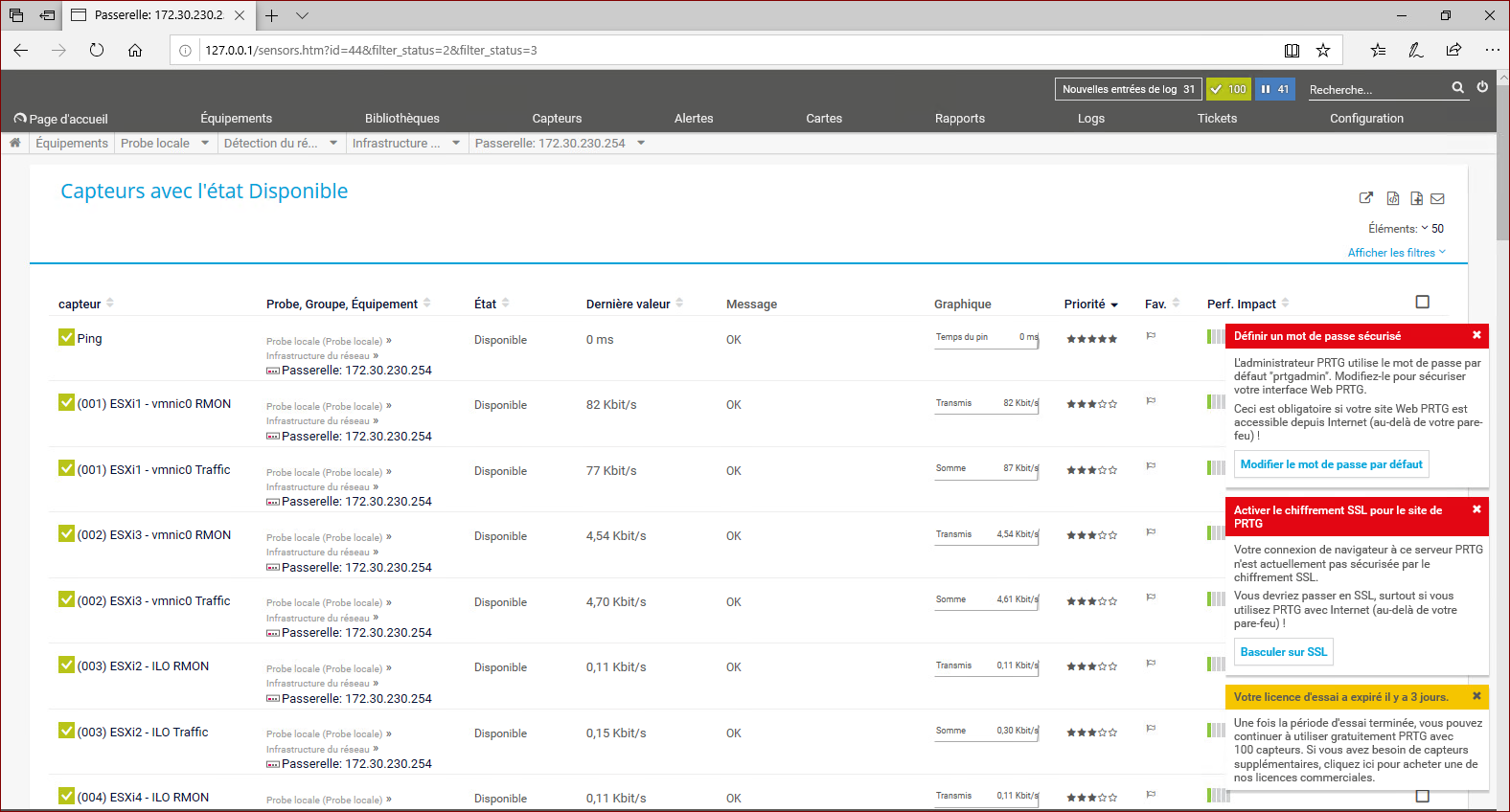
Task: Open the Éléments count dropdown
Action: 1432,228
